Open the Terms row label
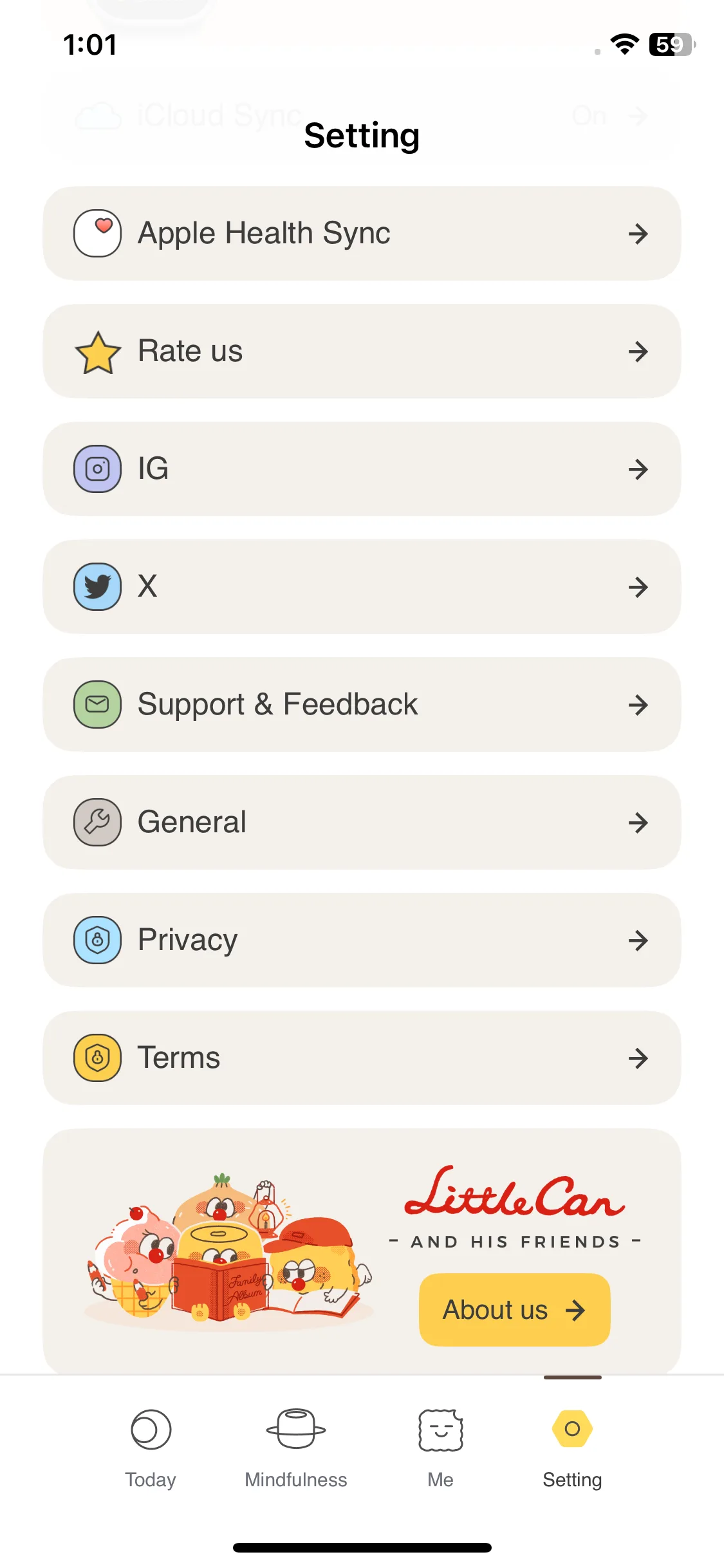 179,1058
